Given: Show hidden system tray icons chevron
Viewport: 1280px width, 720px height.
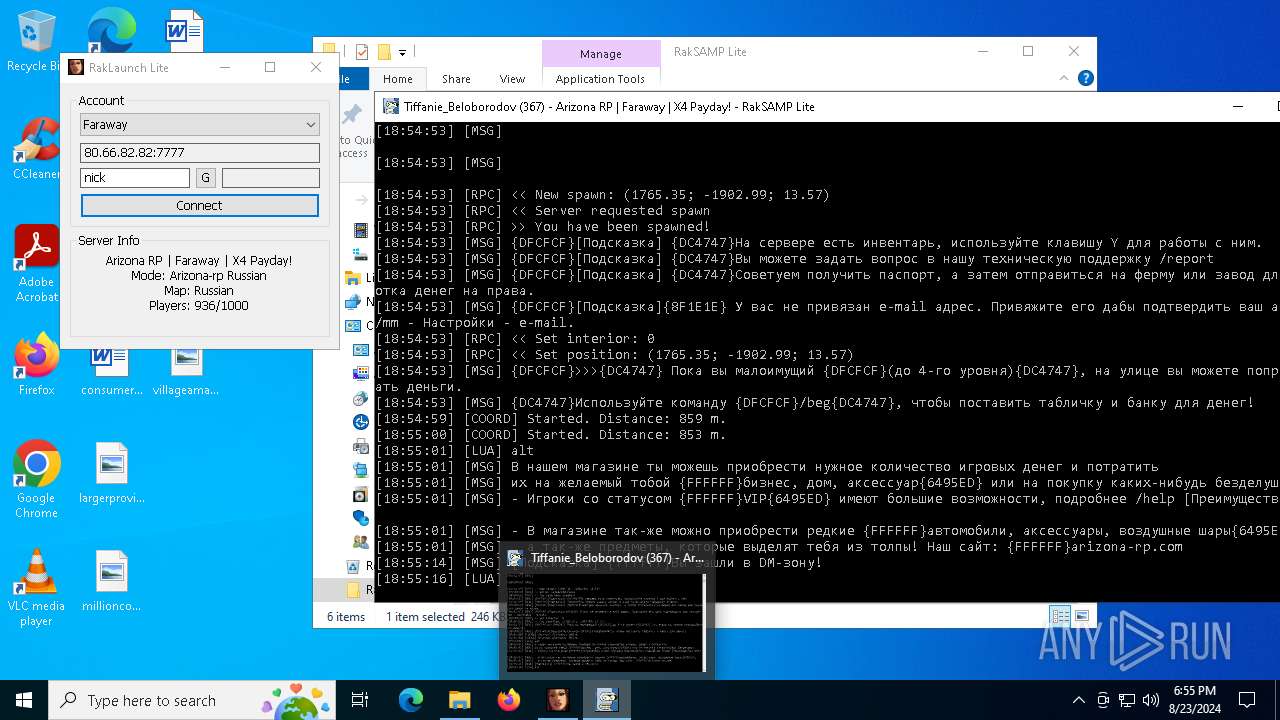Looking at the screenshot, I should point(1078,700).
